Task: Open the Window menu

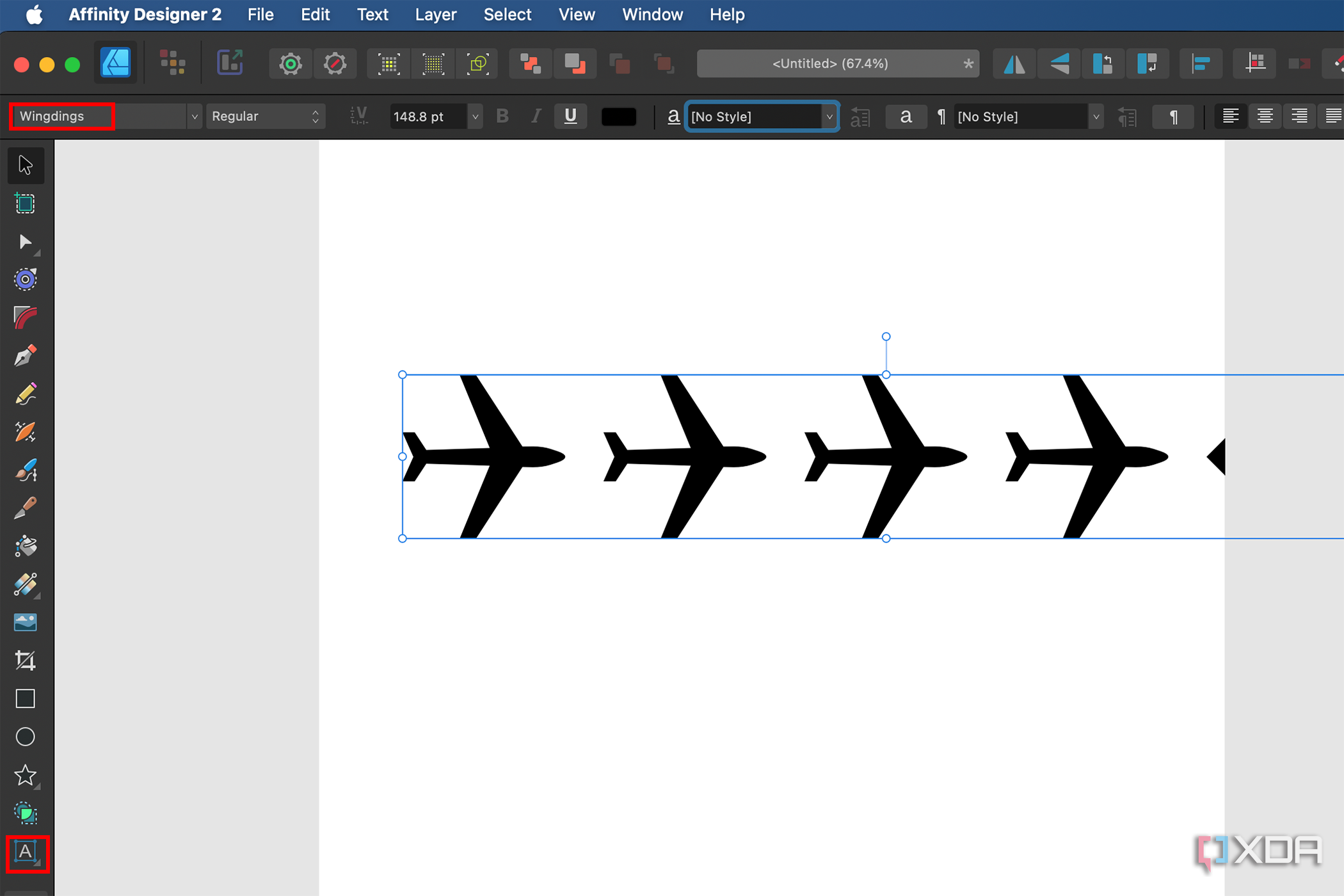Action: (652, 14)
